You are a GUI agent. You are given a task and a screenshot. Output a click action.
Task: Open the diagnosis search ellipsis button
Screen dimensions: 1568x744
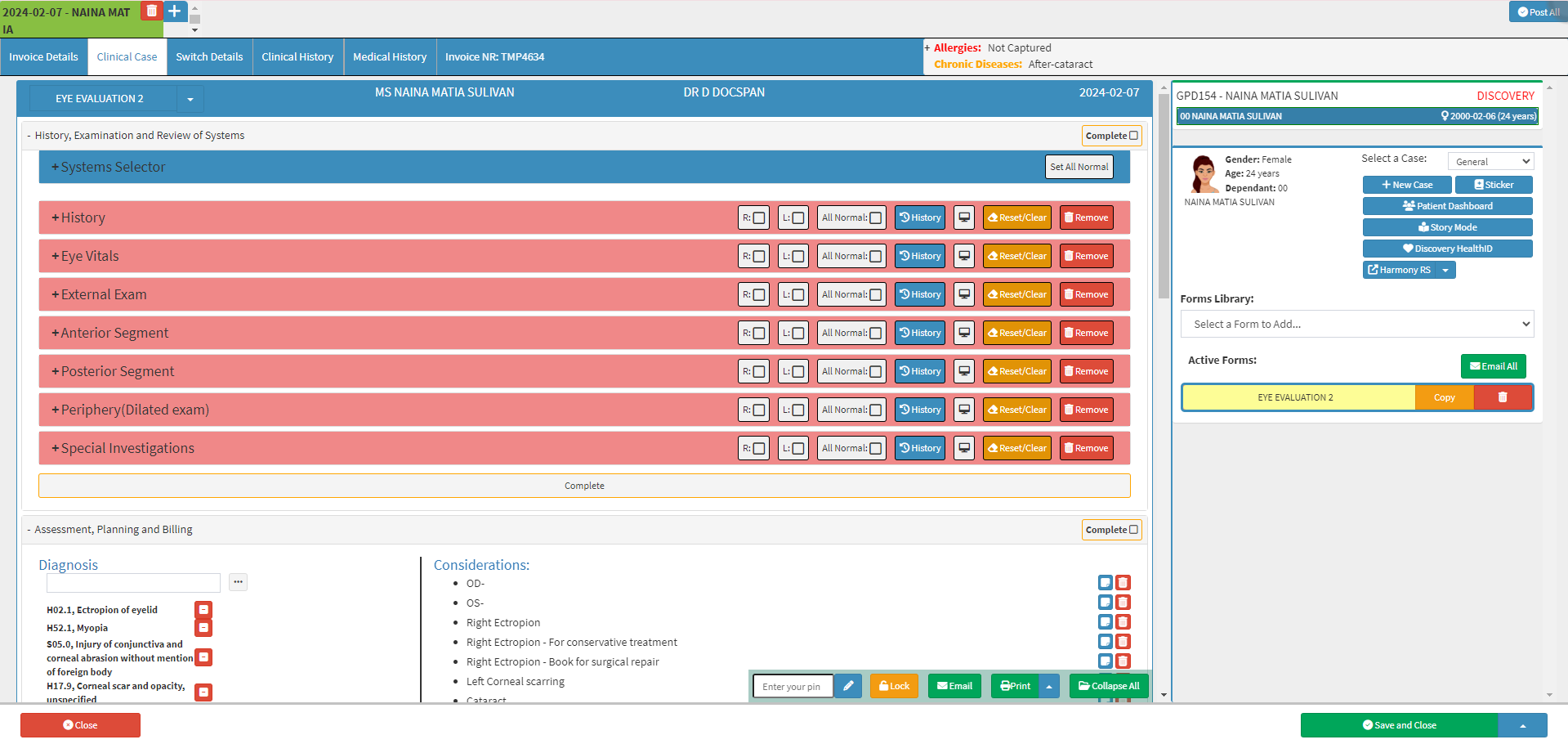tap(238, 582)
